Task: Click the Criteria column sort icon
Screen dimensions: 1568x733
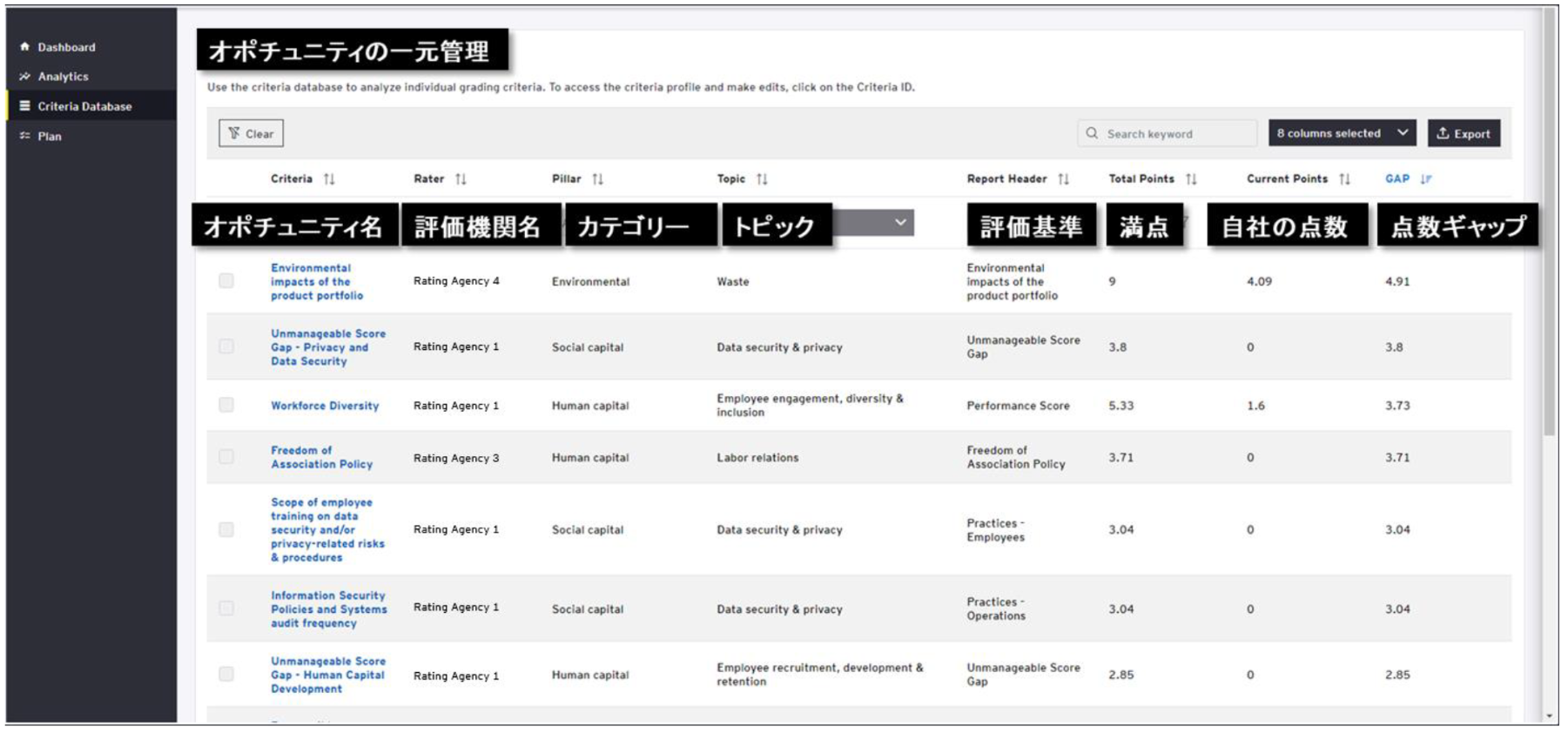Action: [329, 179]
